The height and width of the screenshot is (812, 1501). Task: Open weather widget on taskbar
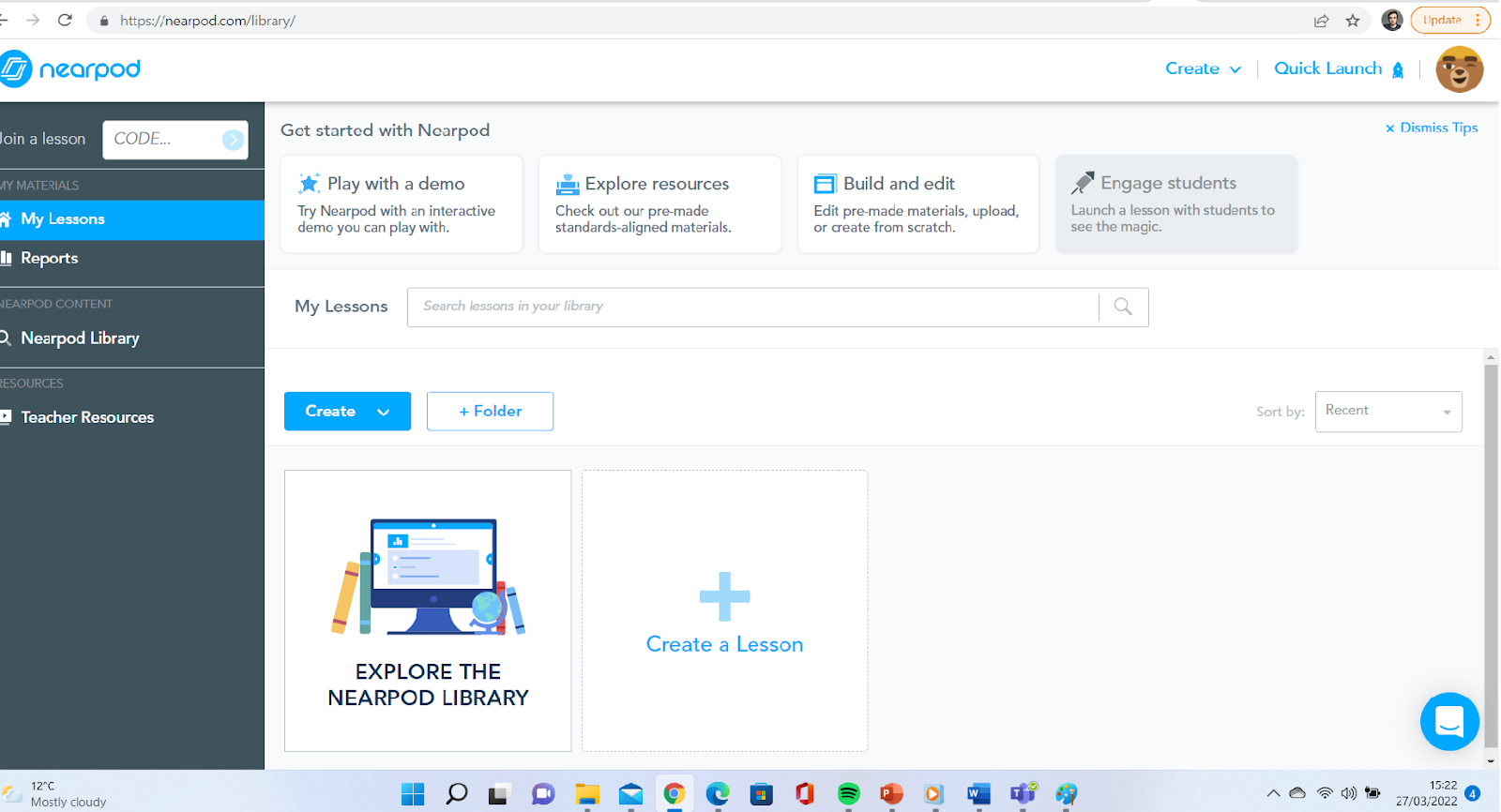pos(56,793)
